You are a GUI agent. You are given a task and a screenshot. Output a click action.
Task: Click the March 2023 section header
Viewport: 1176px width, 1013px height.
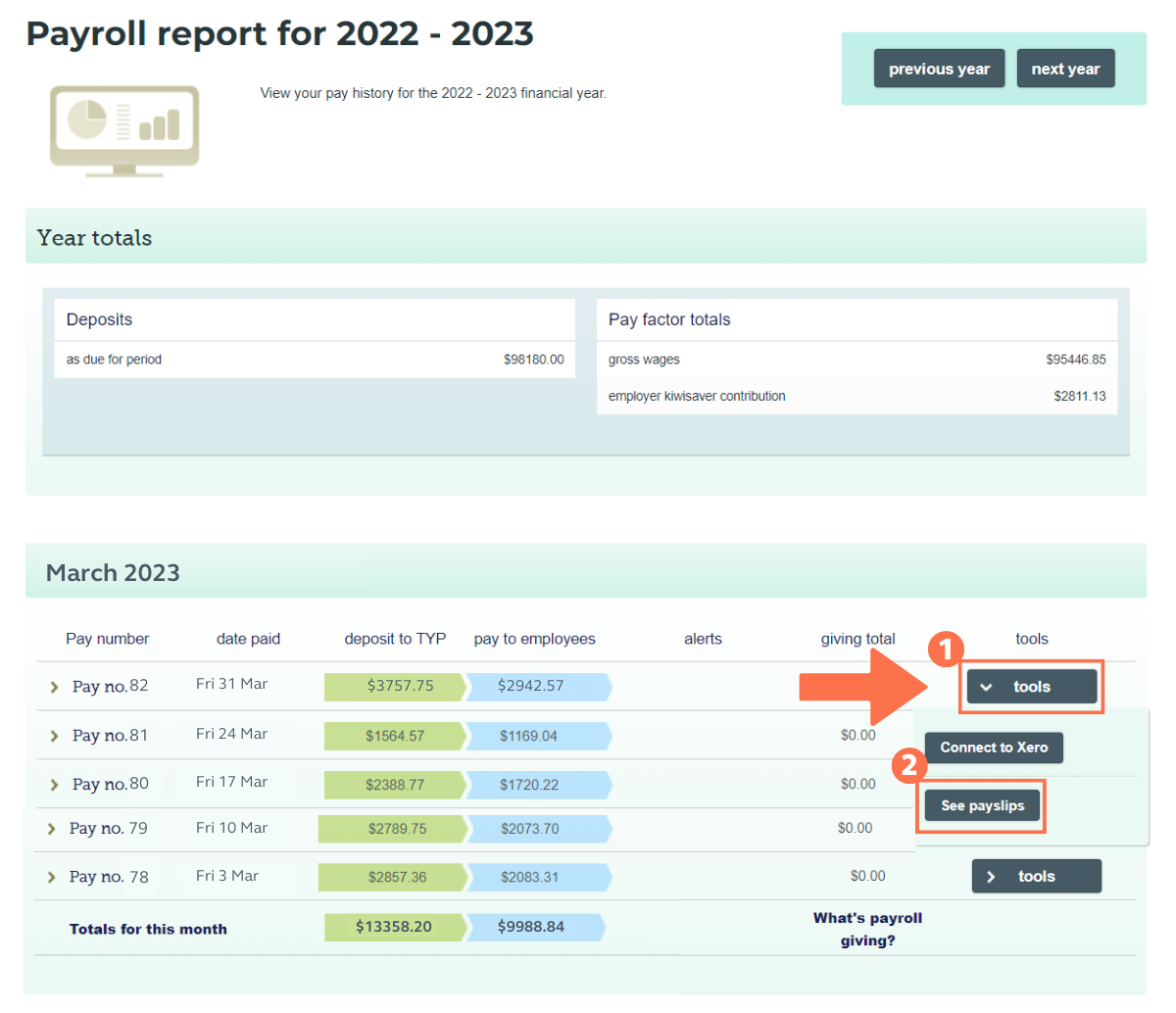(113, 572)
